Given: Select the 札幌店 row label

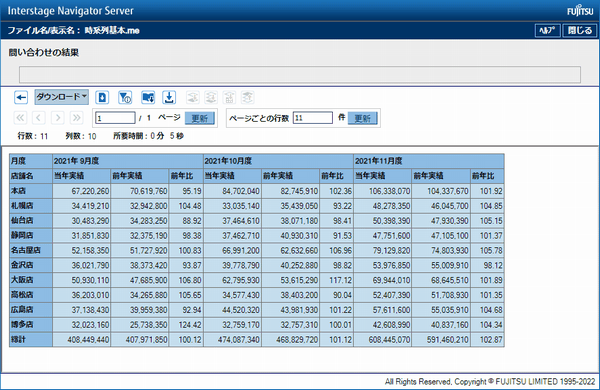Looking at the screenshot, I should pyautogui.click(x=31, y=206).
